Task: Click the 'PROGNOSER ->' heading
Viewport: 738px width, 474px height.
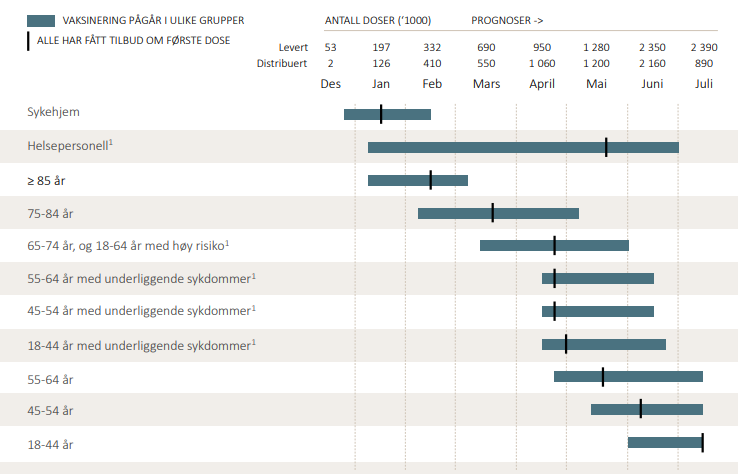Action: tap(507, 20)
